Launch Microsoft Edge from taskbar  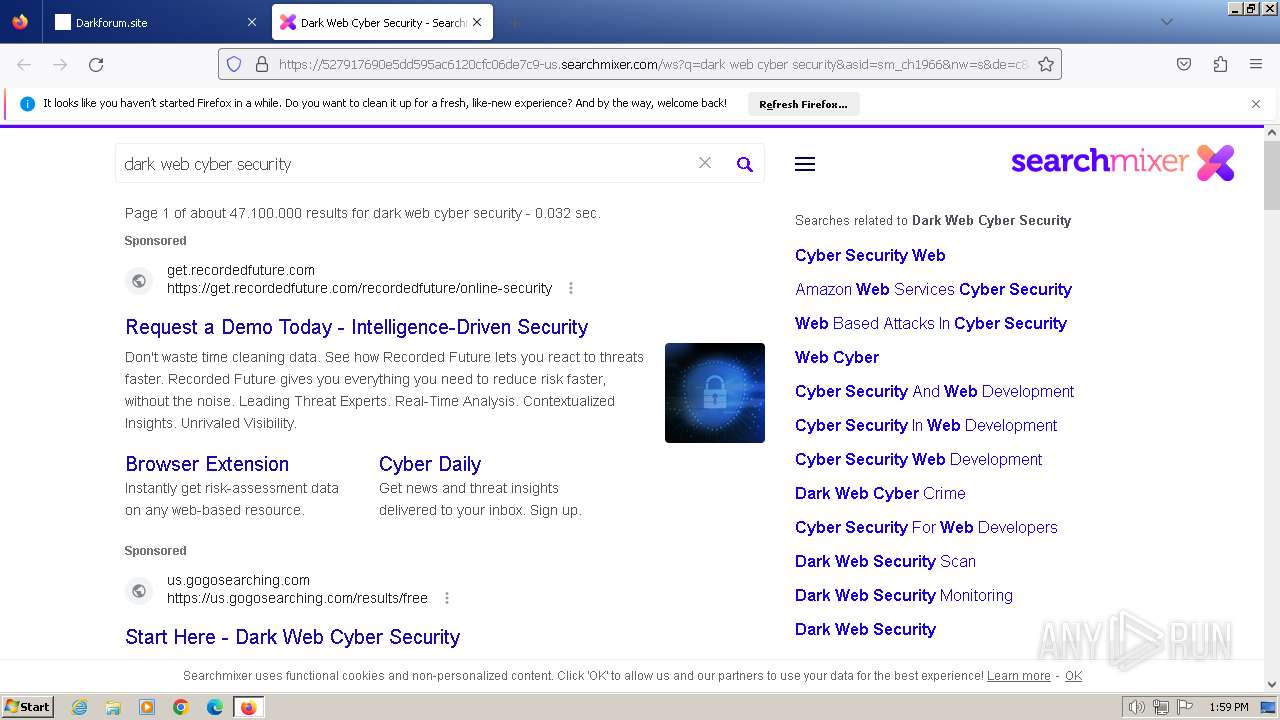click(215, 707)
